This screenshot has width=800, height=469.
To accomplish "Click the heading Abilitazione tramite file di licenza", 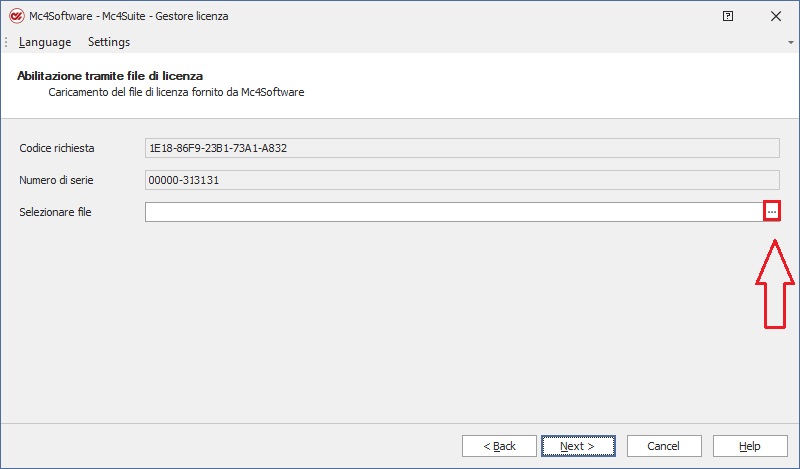I will tap(110, 76).
